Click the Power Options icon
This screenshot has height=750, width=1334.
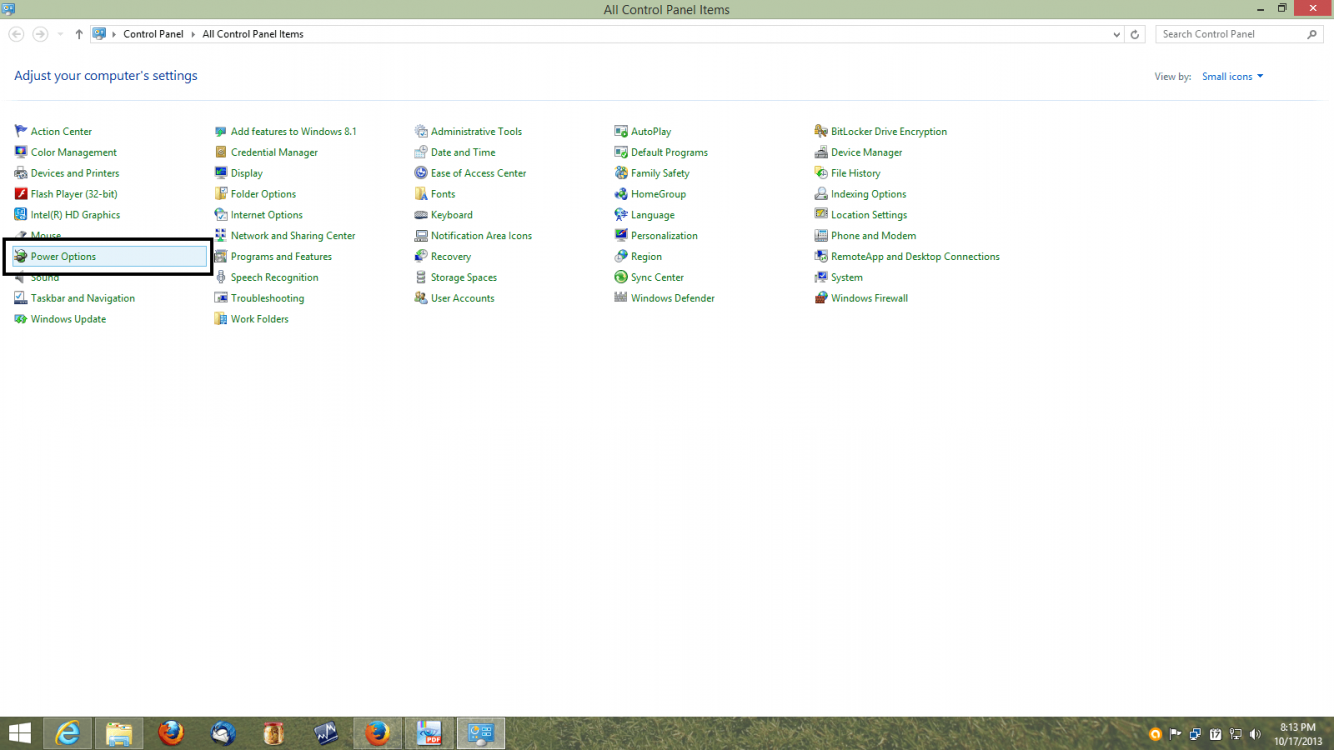[21, 257]
